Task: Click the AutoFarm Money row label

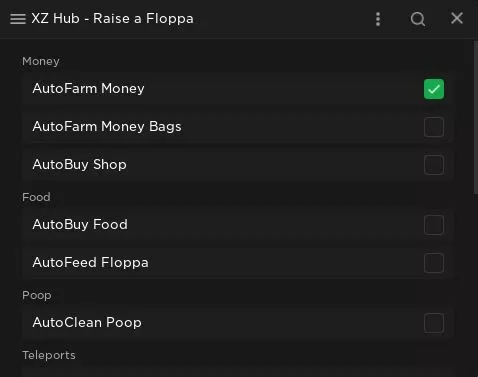Action: click(88, 89)
